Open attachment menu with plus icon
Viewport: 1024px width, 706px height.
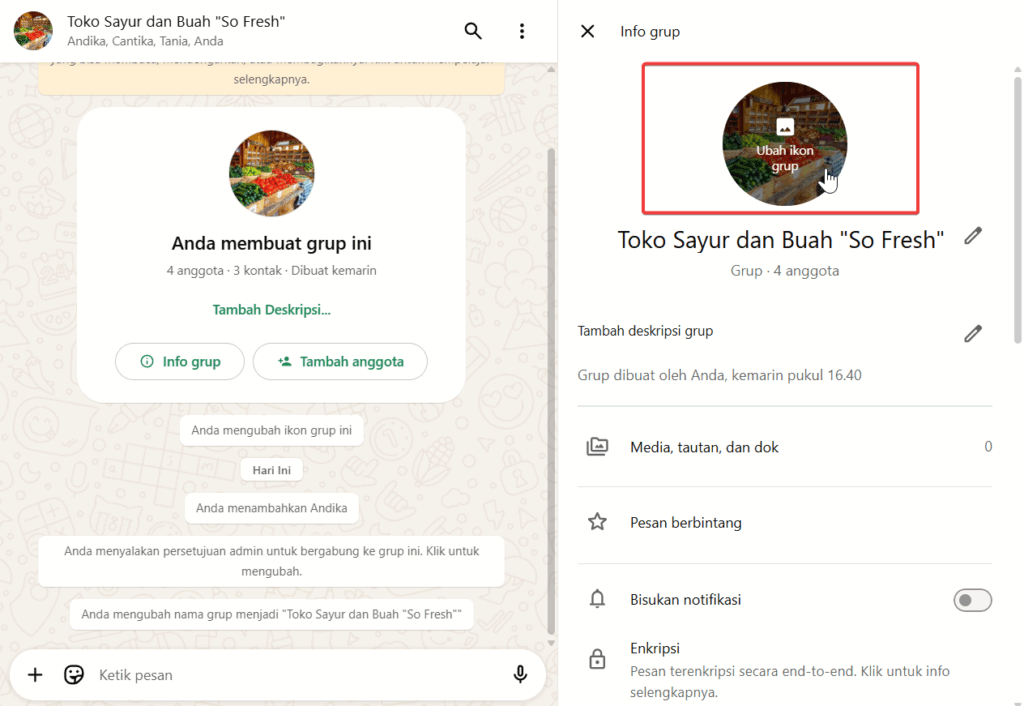pyautogui.click(x=35, y=675)
